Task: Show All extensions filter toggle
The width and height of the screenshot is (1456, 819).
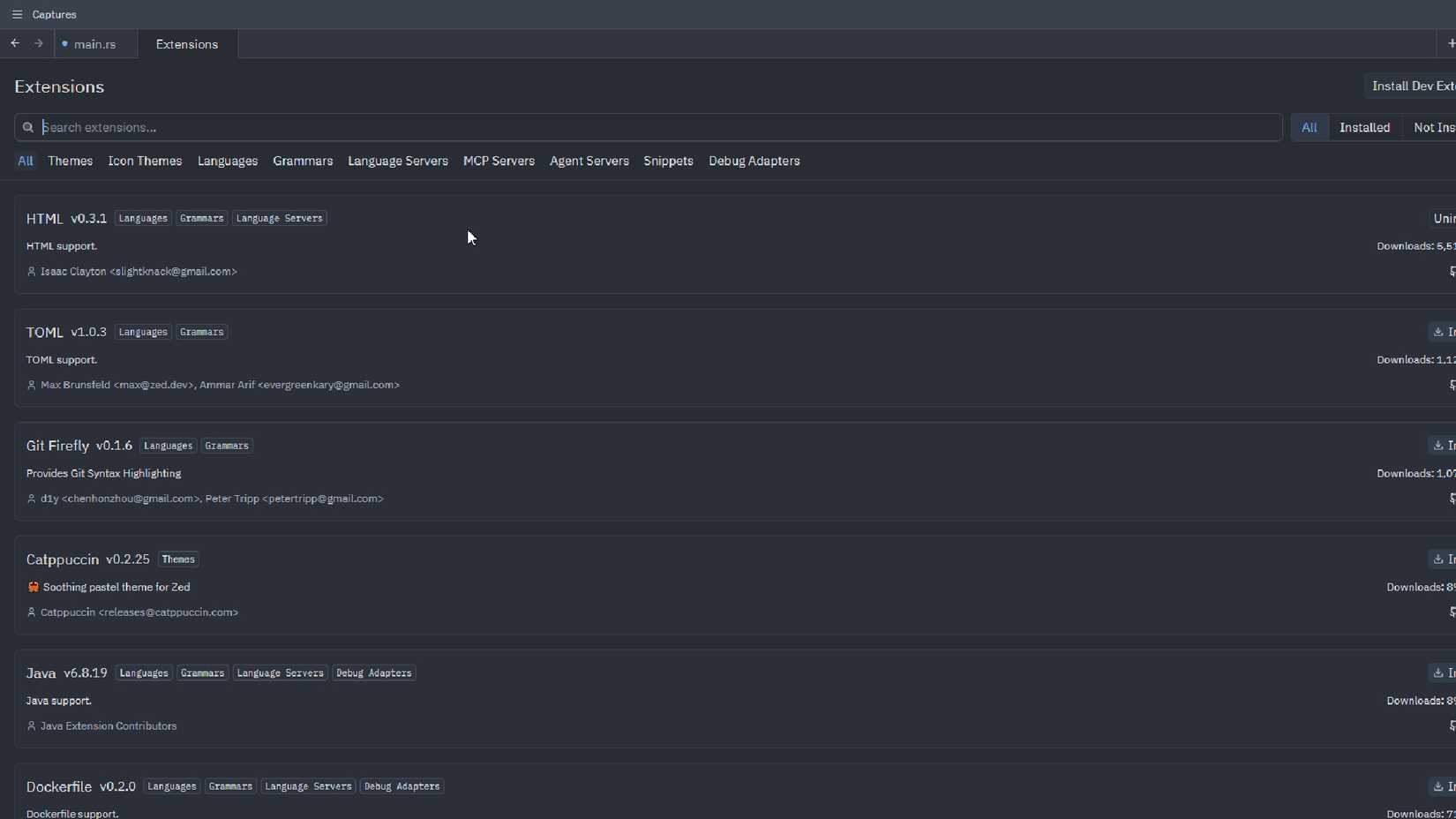Action: click(x=1309, y=127)
